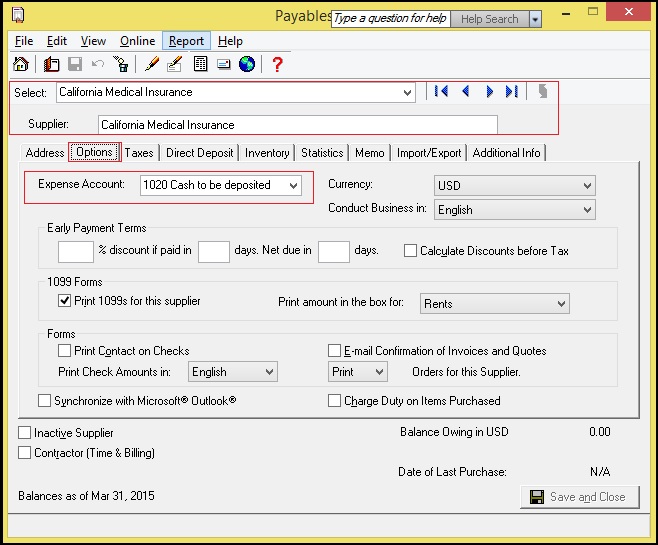Click the Save and Close button
Viewport: 658px width, 545px height.
(579, 497)
